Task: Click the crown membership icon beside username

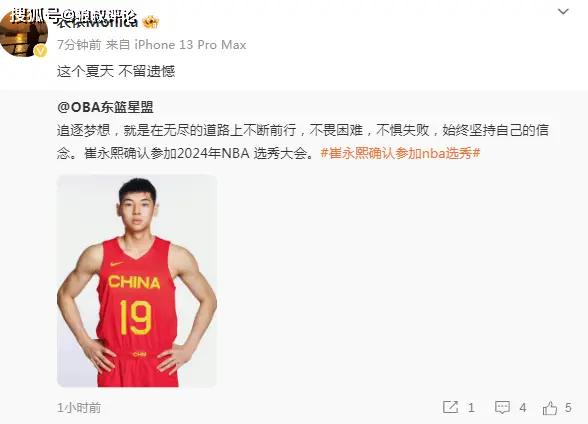Action: pyautogui.click(x=151, y=22)
